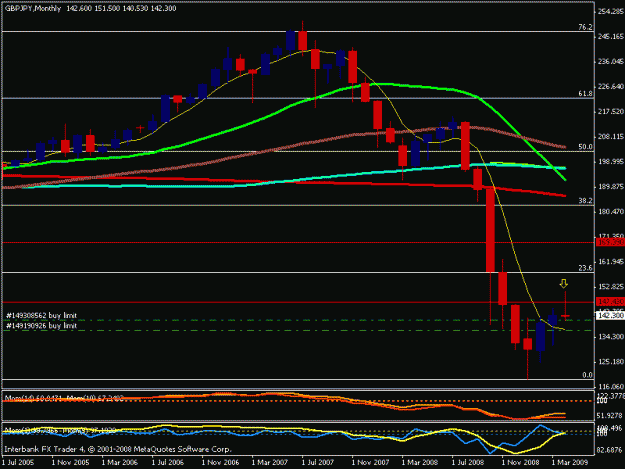Viewport: 625px width, 469px height.
Task: Click the #149308562 buy limit order label
Action: (x=41, y=315)
